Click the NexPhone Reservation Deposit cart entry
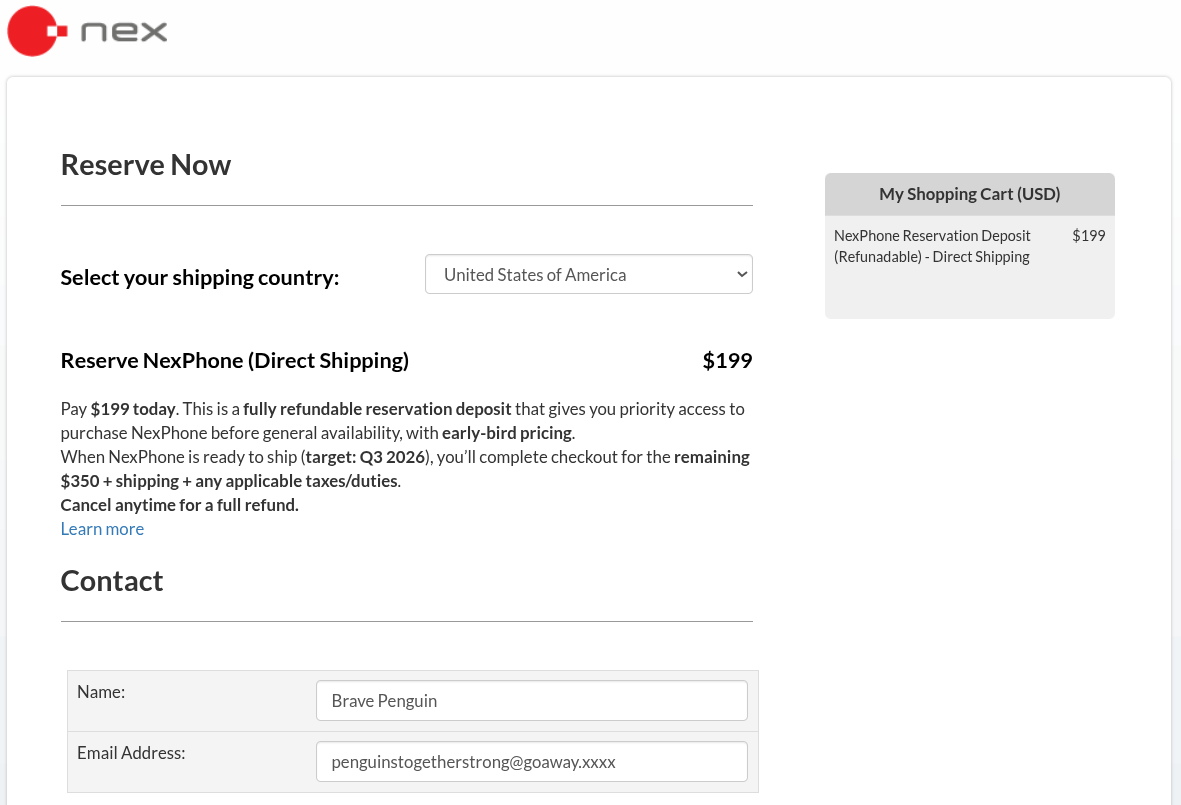Screen dimensions: 1181x805 [931, 245]
